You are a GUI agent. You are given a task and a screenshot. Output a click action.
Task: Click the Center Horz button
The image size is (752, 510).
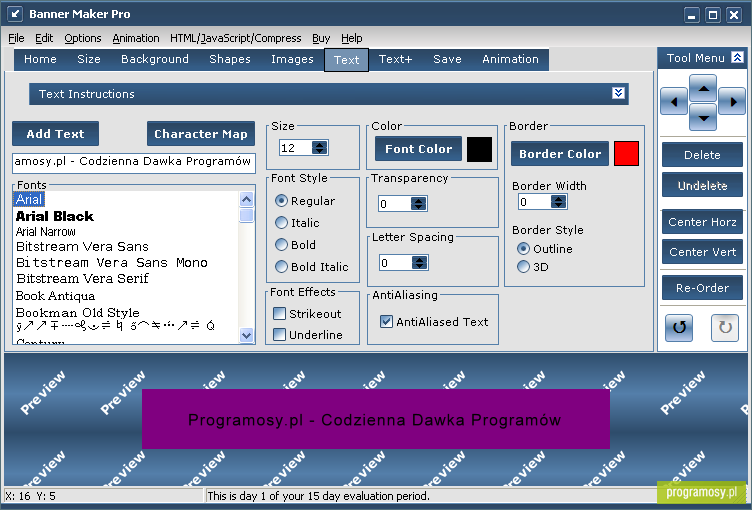tap(702, 222)
